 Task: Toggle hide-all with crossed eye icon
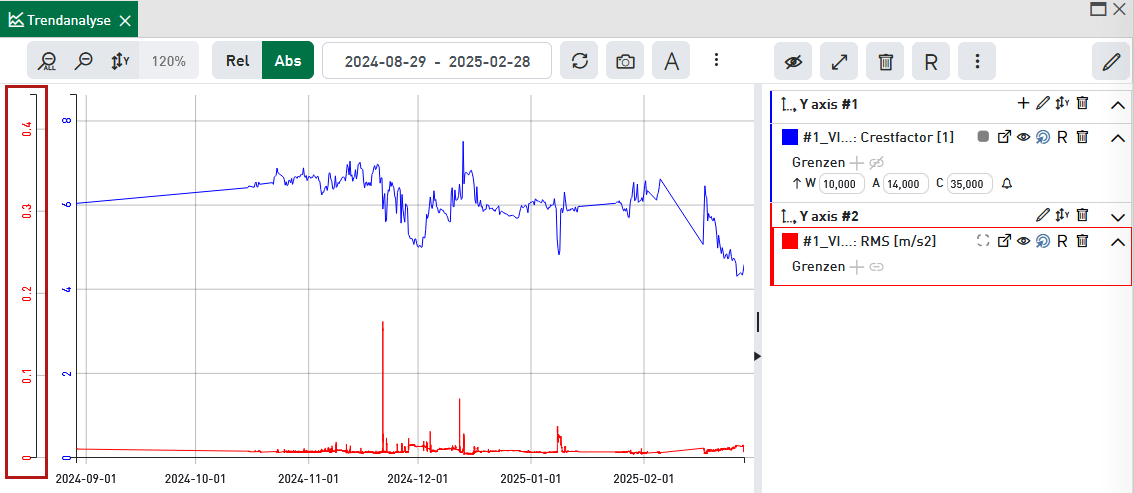(x=793, y=61)
